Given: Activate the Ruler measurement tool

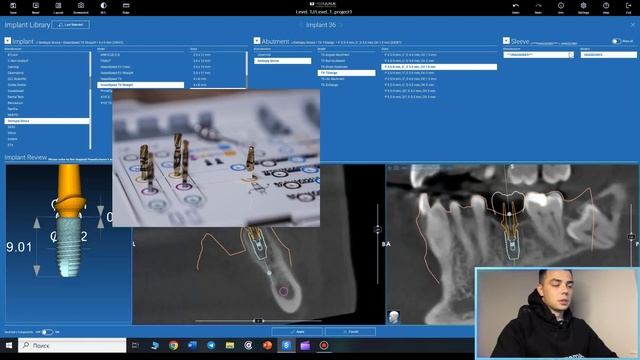Looking at the screenshot, I should (126, 6).
